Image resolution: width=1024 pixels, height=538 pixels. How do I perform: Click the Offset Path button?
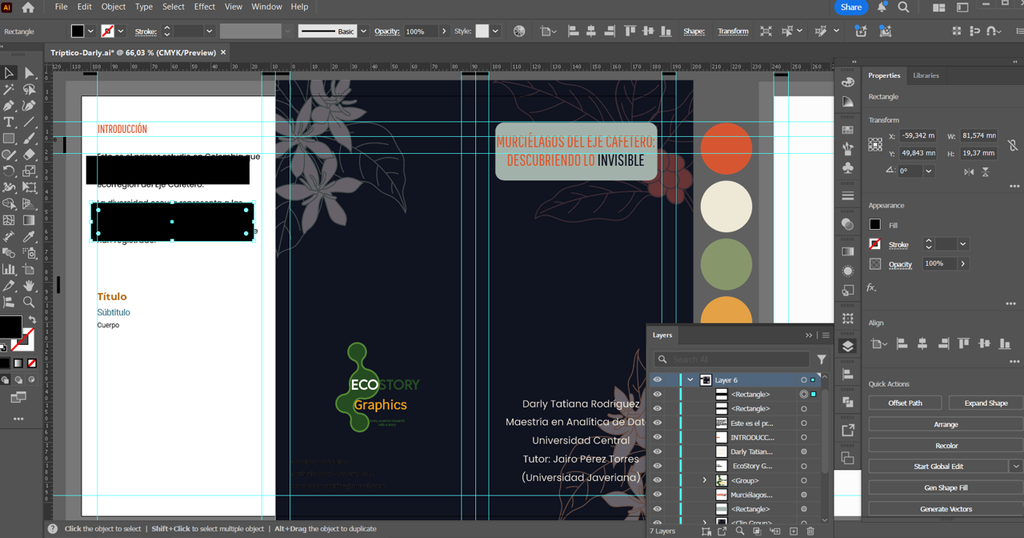905,403
